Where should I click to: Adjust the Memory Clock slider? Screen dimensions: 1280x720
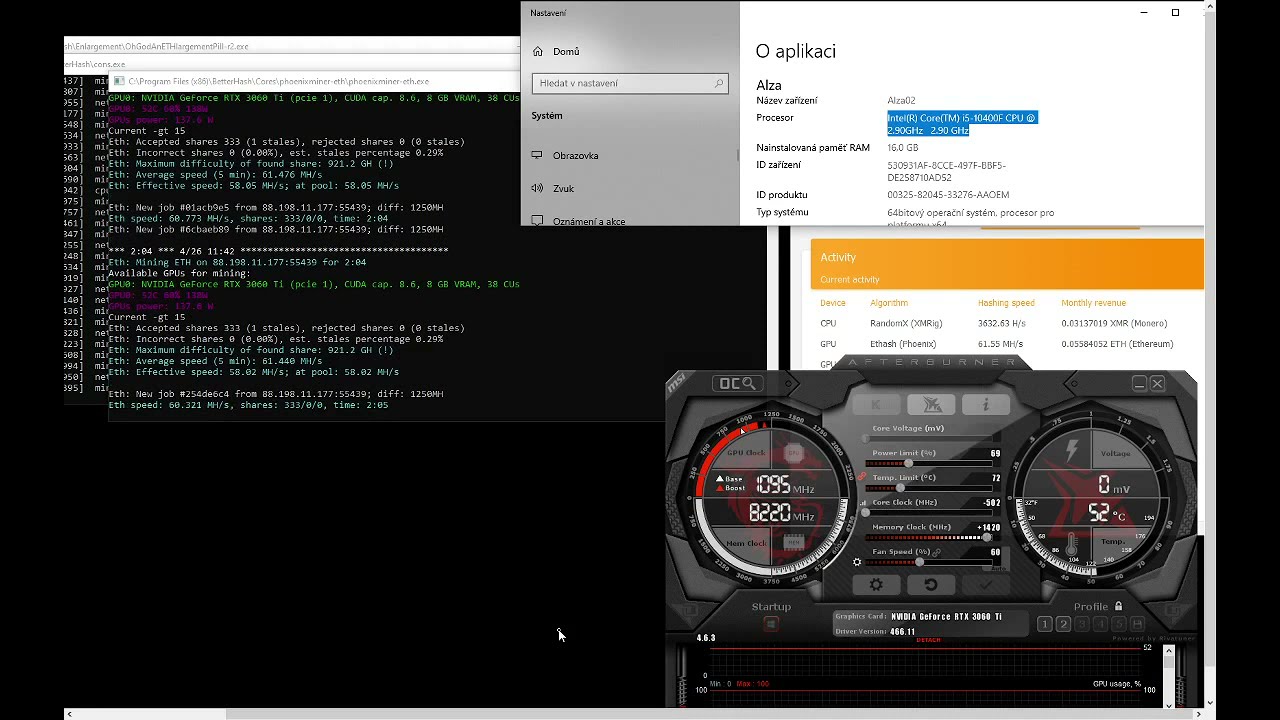coord(929,538)
